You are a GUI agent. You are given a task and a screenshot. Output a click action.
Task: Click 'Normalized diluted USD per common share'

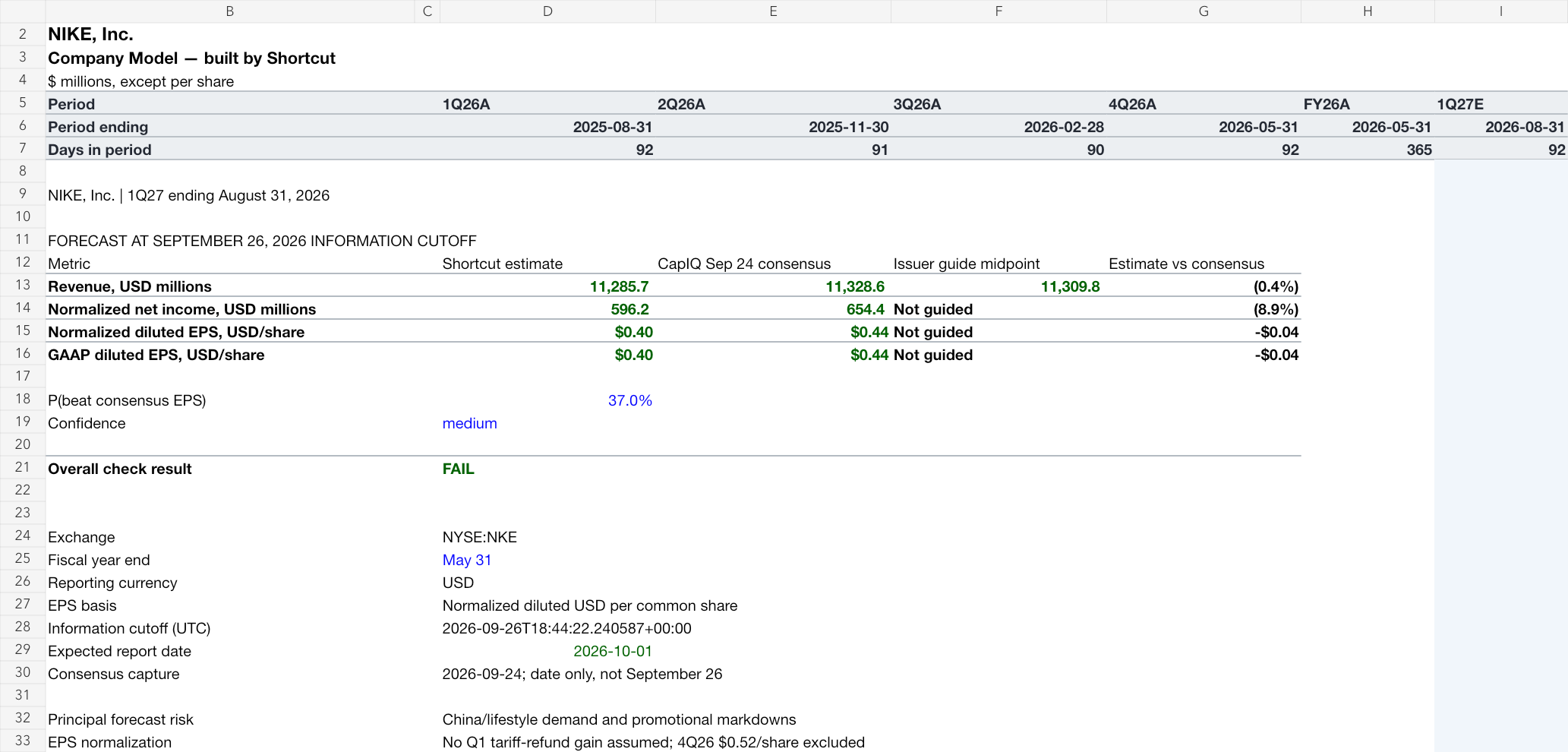click(589, 605)
